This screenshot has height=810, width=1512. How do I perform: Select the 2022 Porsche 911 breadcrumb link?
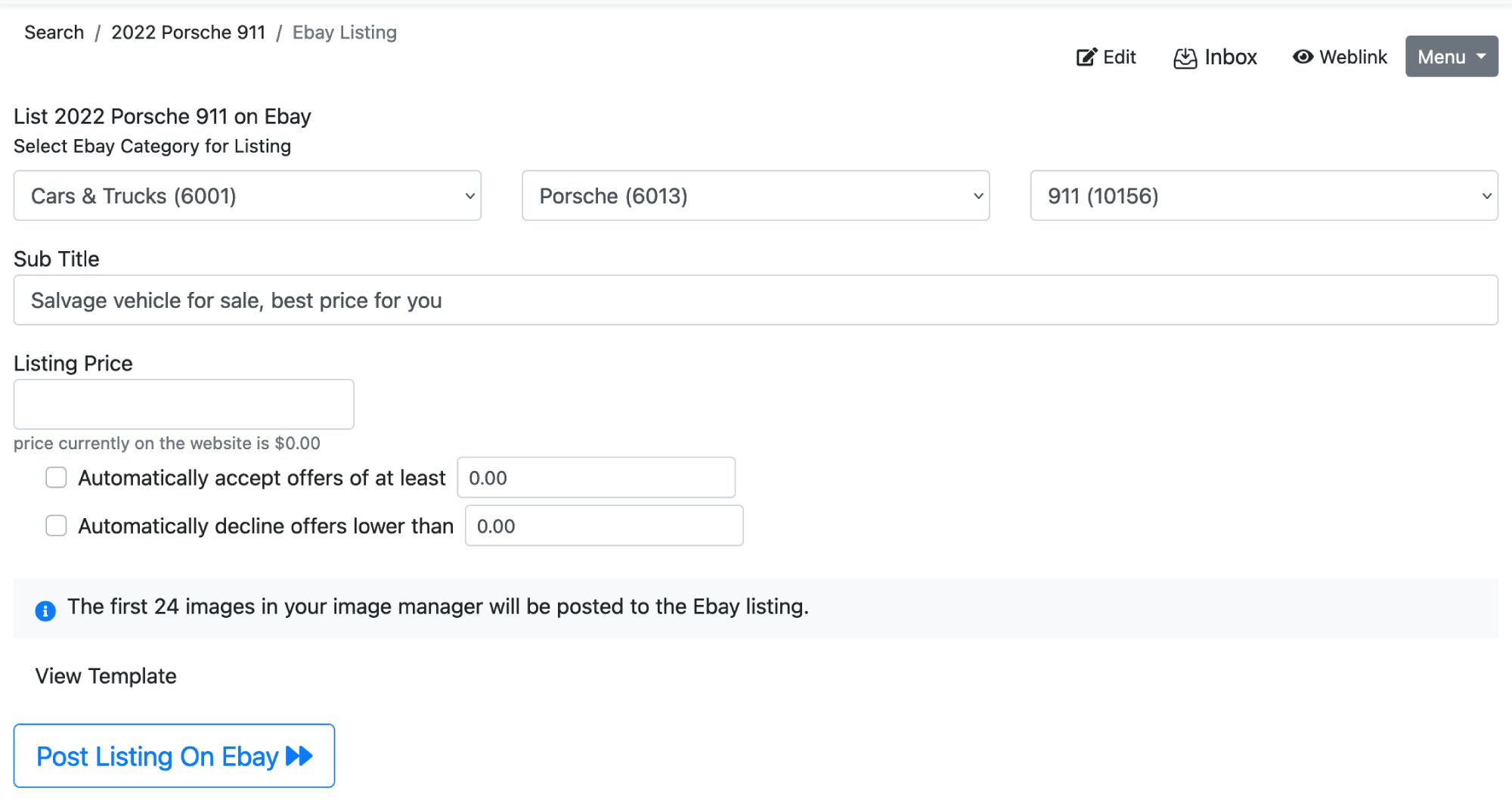[188, 32]
